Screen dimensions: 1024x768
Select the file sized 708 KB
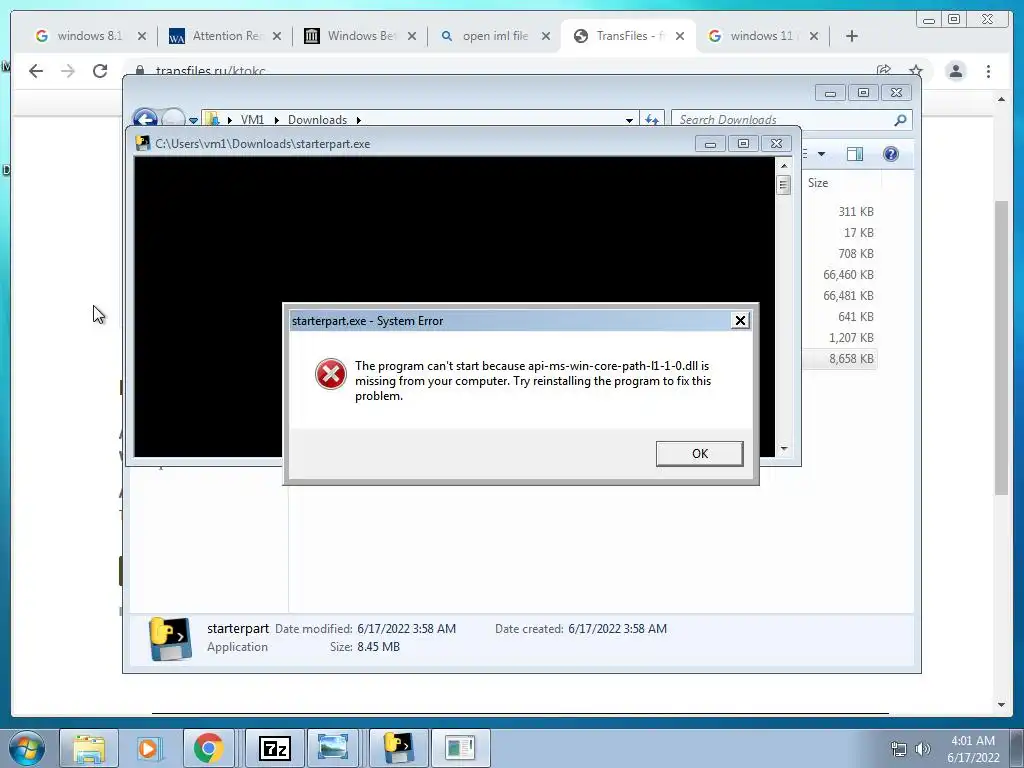tap(856, 253)
